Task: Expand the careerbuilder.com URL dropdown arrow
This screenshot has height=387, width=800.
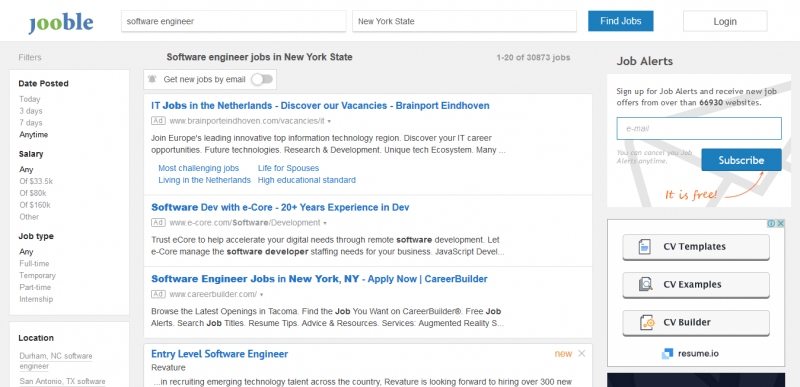Action: [x=262, y=295]
